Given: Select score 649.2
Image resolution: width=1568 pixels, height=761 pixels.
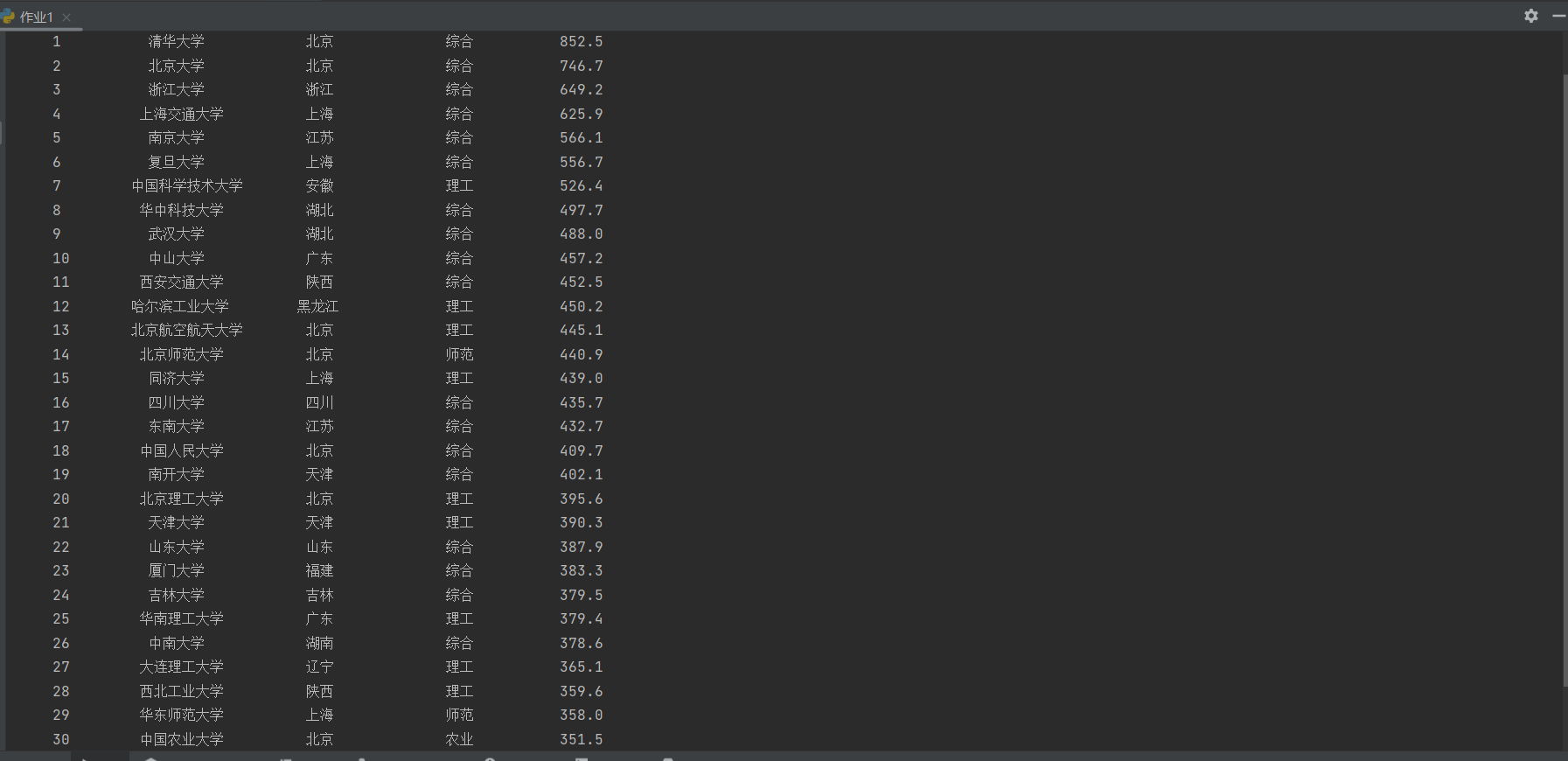Looking at the screenshot, I should point(582,89).
